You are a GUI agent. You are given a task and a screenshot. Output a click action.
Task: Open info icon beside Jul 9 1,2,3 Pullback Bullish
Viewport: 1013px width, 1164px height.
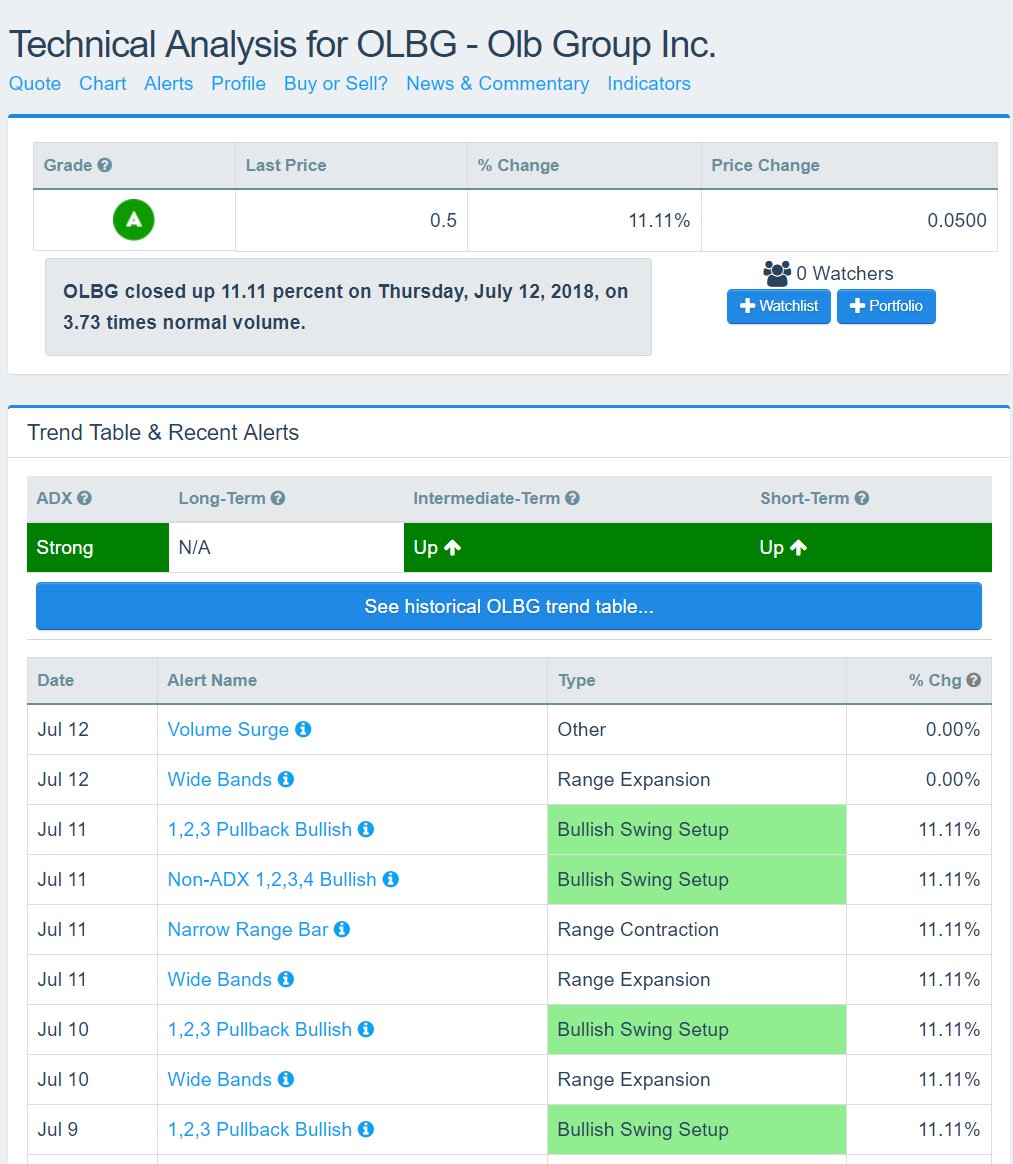pyautogui.click(x=366, y=1129)
